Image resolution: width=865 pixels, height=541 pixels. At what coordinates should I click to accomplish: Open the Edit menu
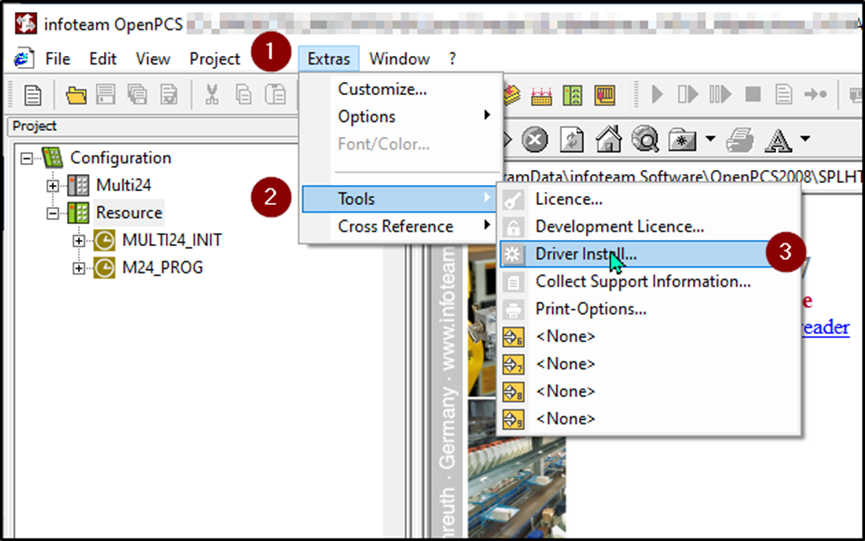tap(103, 58)
